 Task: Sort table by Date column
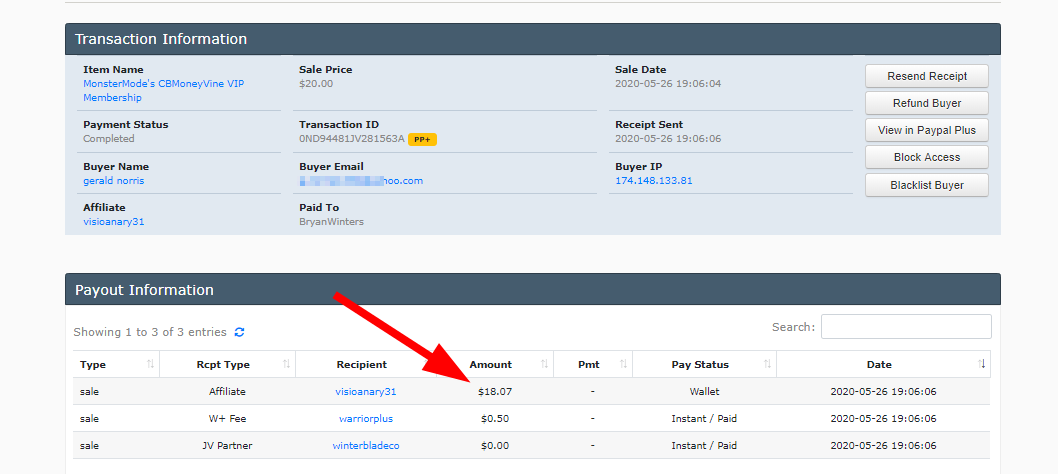coord(883,365)
